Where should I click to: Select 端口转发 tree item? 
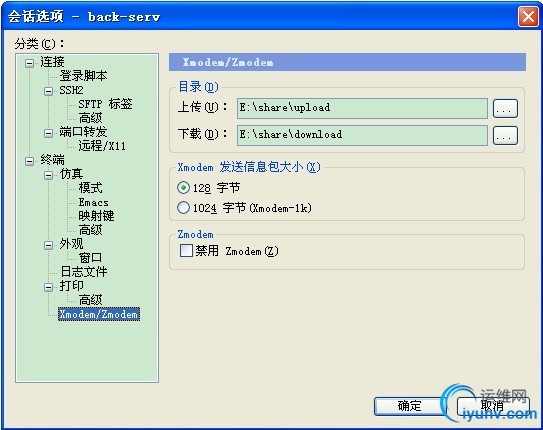[83, 132]
